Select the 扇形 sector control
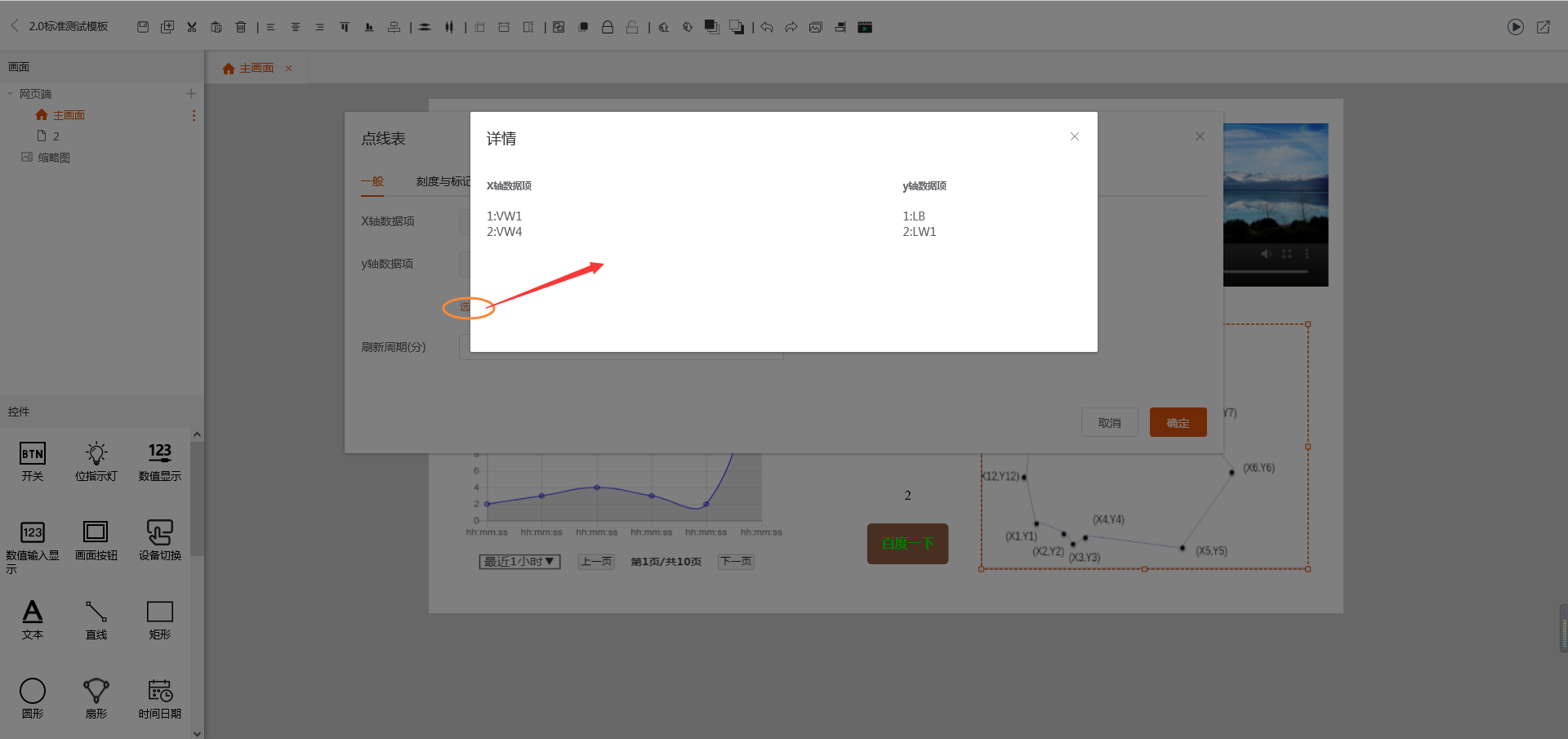The width and height of the screenshot is (1568, 739). [96, 699]
